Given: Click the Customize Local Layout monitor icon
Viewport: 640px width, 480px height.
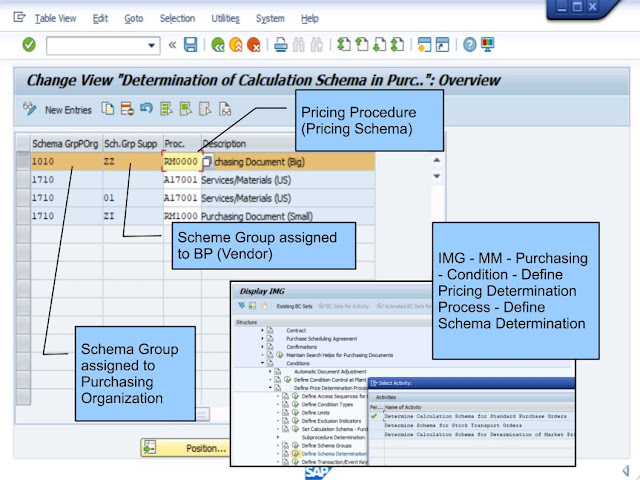Looking at the screenshot, I should [x=488, y=44].
